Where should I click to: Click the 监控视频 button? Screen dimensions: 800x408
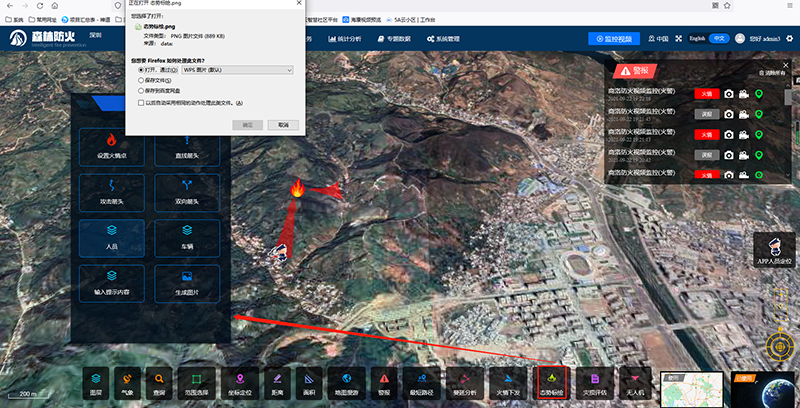(x=614, y=39)
